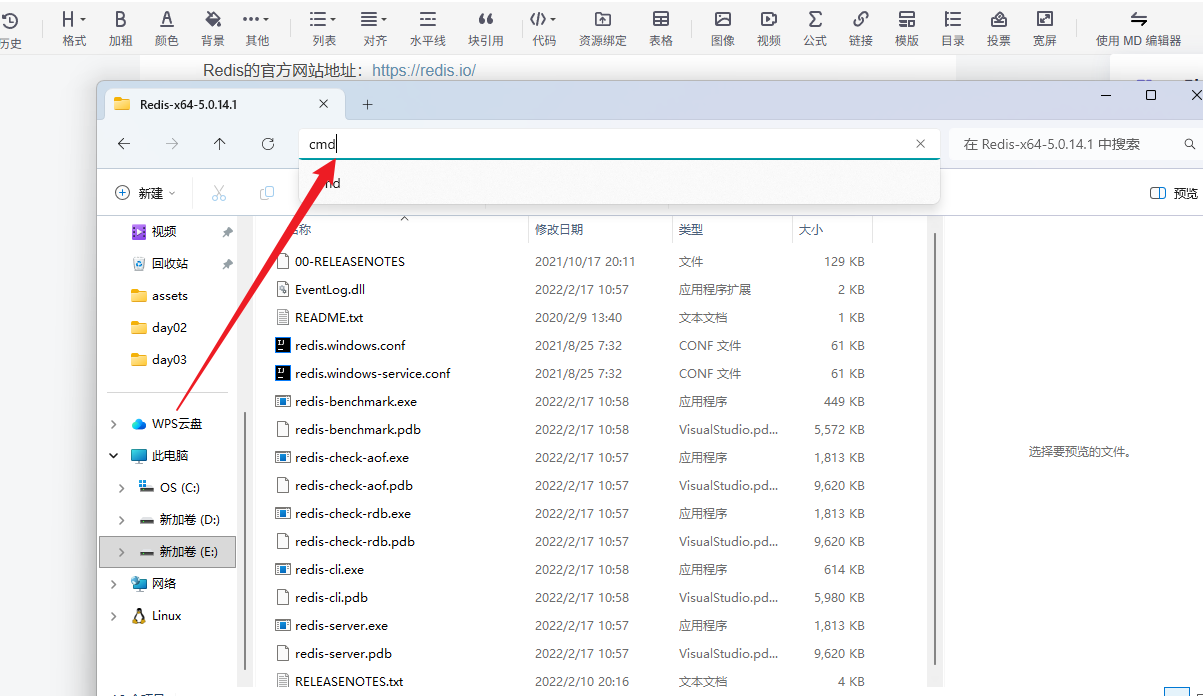
Task: Expand the Linux tree node
Action: point(114,616)
